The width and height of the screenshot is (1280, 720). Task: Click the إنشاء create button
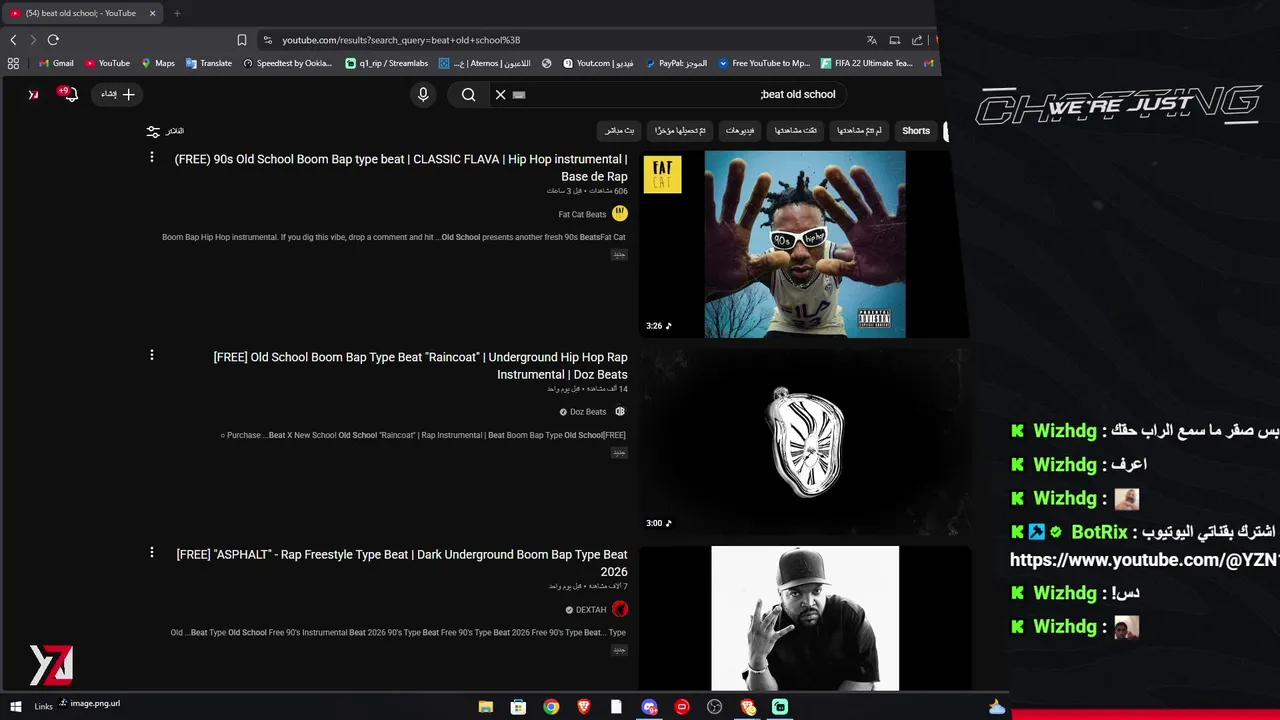[x=118, y=94]
